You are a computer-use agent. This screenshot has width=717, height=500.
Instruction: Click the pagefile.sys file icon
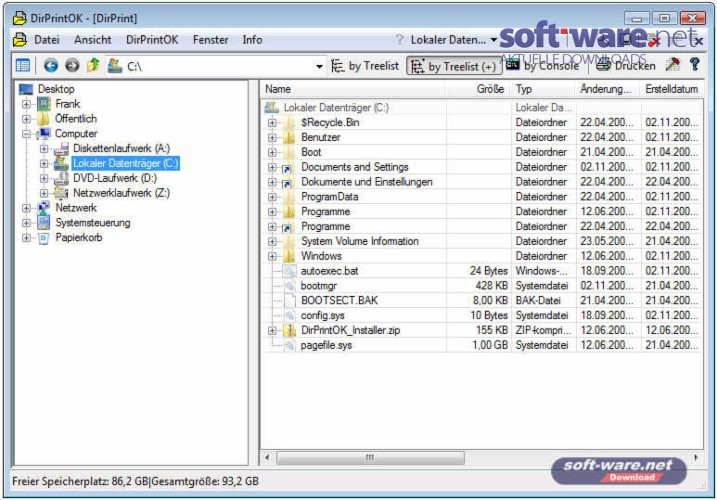point(289,345)
